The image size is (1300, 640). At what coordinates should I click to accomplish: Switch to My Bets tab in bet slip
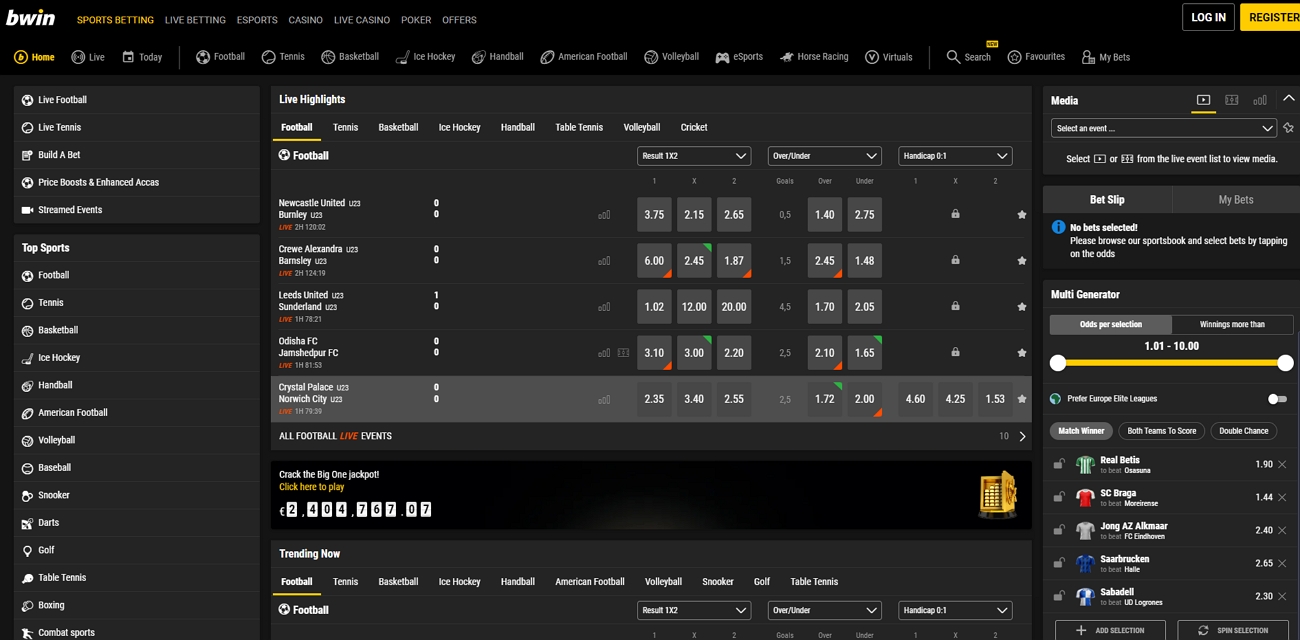(1236, 200)
